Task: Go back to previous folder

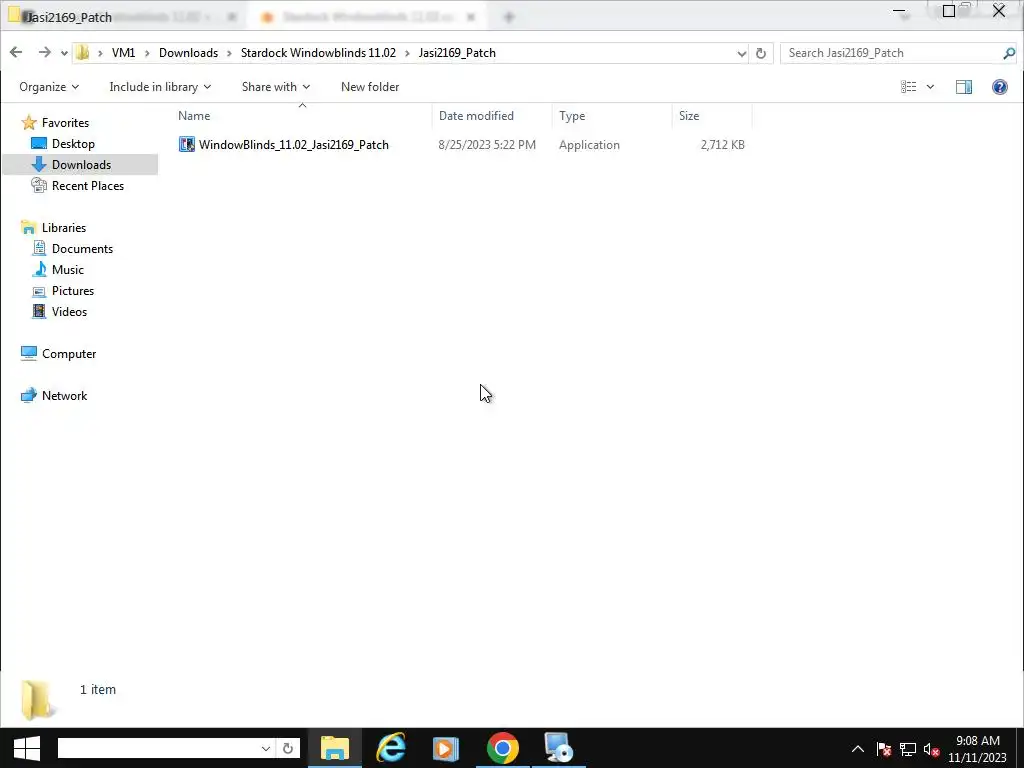Action: 16,52
